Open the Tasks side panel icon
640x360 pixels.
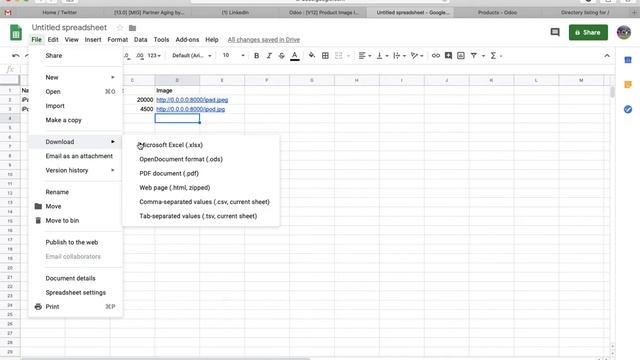pyautogui.click(x=628, y=109)
